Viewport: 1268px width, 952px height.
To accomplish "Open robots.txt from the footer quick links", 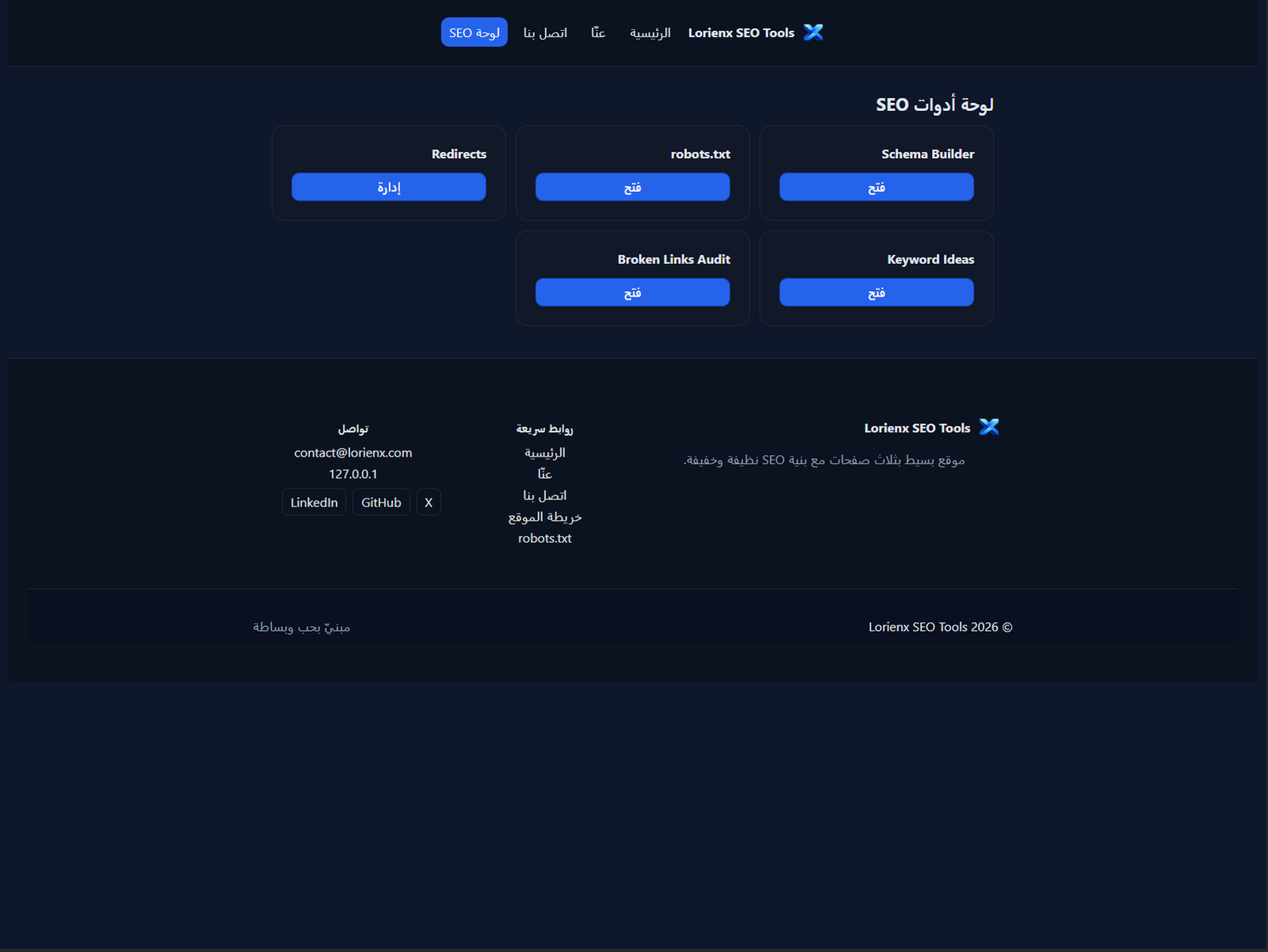I will (544, 537).
